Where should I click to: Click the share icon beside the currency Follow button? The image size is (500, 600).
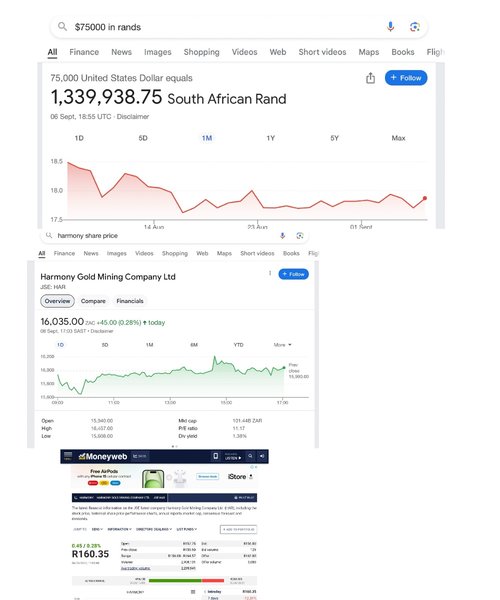pyautogui.click(x=370, y=78)
